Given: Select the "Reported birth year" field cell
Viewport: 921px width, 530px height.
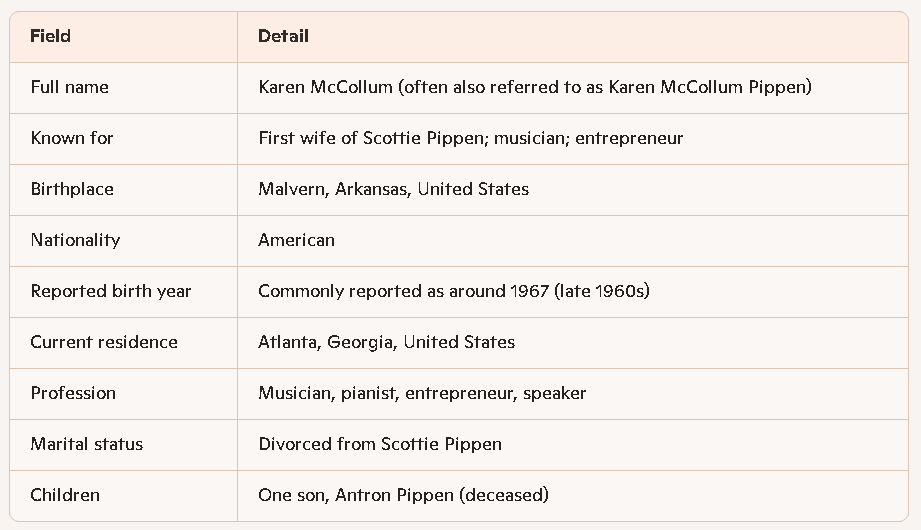Looking at the screenshot, I should [x=110, y=291].
